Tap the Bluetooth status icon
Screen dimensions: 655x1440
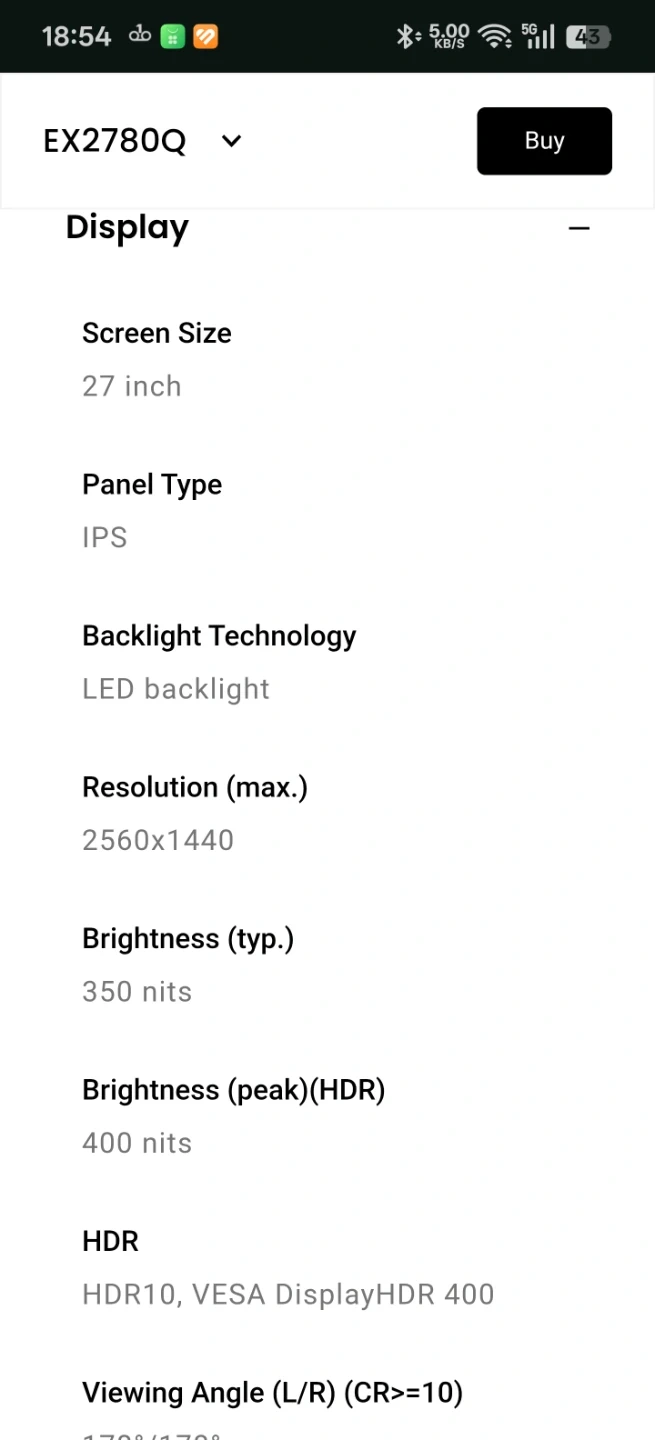pos(405,37)
